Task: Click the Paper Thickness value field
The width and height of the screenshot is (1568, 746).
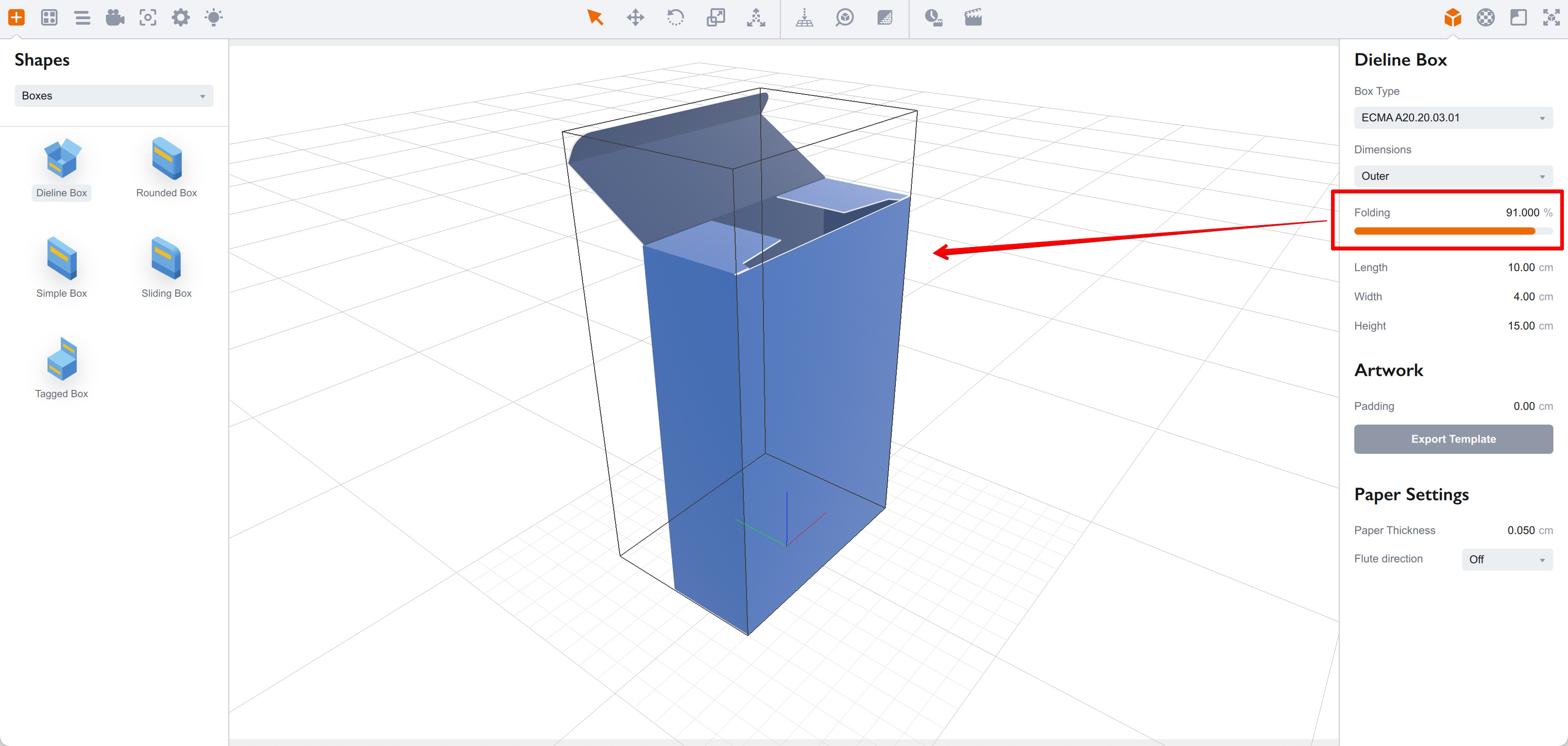Action: pos(1520,530)
